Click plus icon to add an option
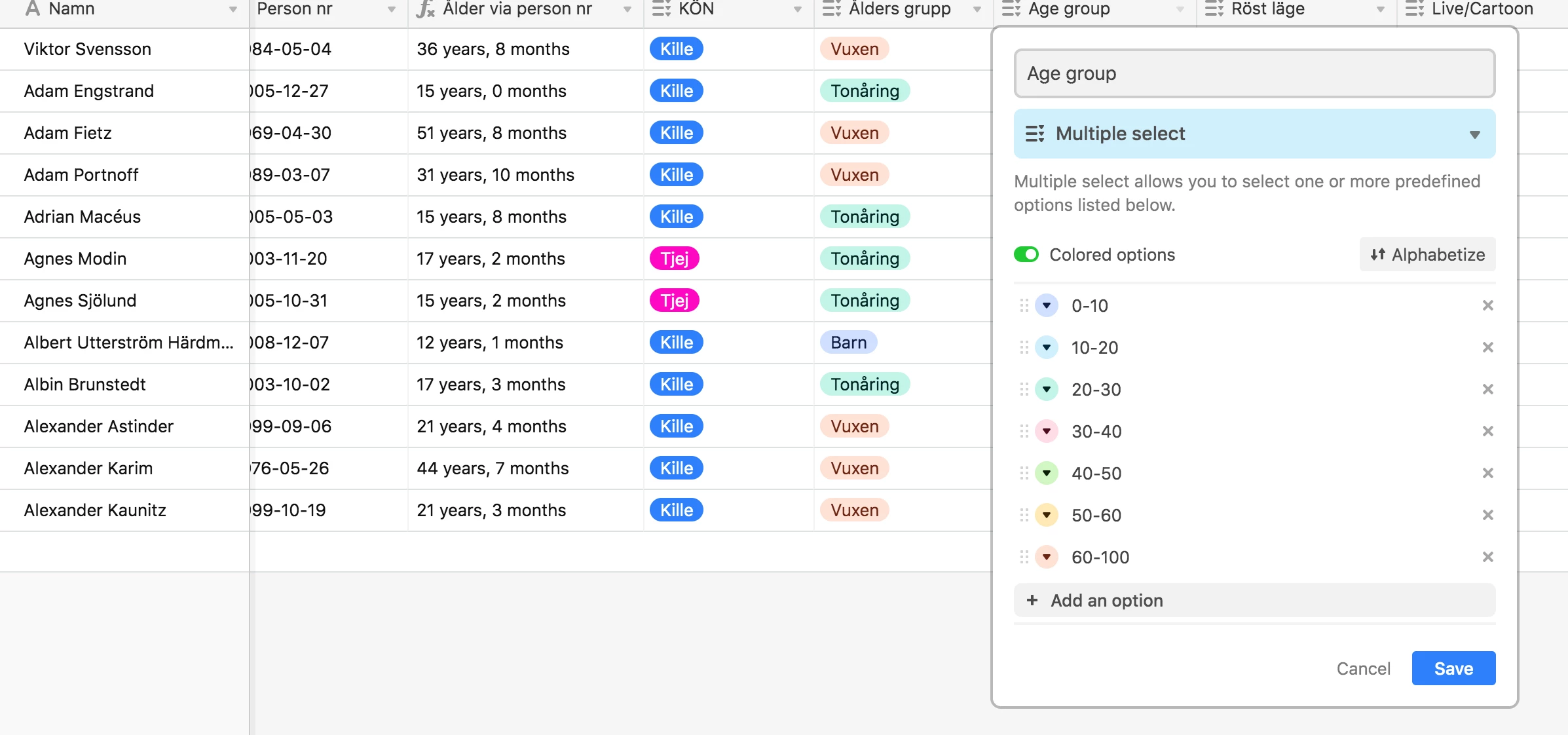 1032,600
